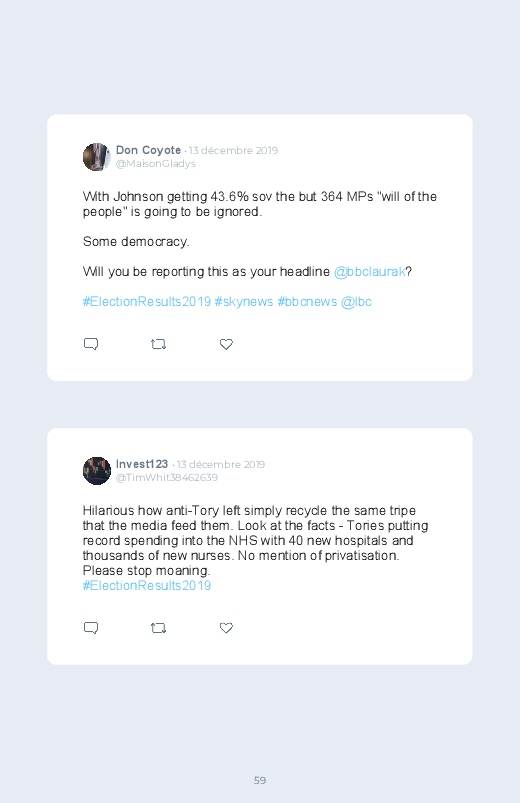Screen dimensions: 520x803
Task: Follow the #ElectionResults2019 hashtag in Don Coyote's tweet
Action: [x=147, y=302]
